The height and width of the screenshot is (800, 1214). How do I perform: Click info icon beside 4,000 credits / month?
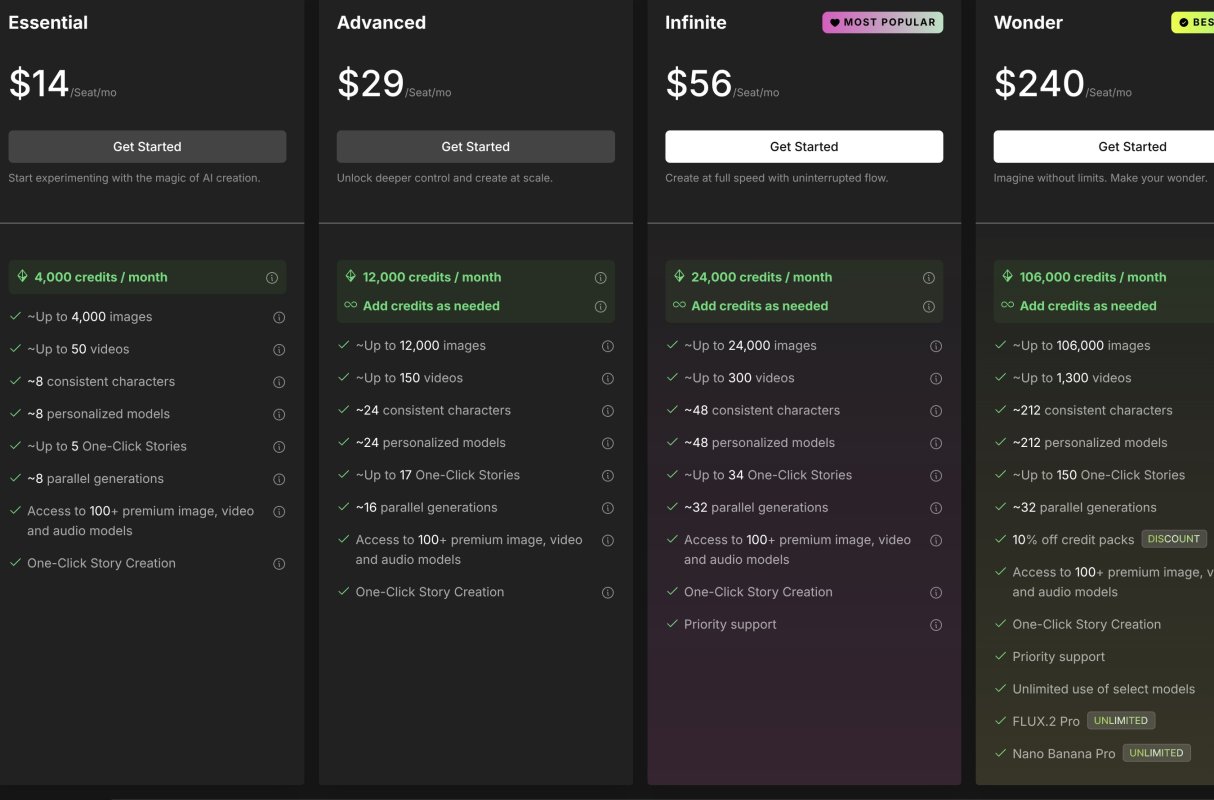point(272,278)
